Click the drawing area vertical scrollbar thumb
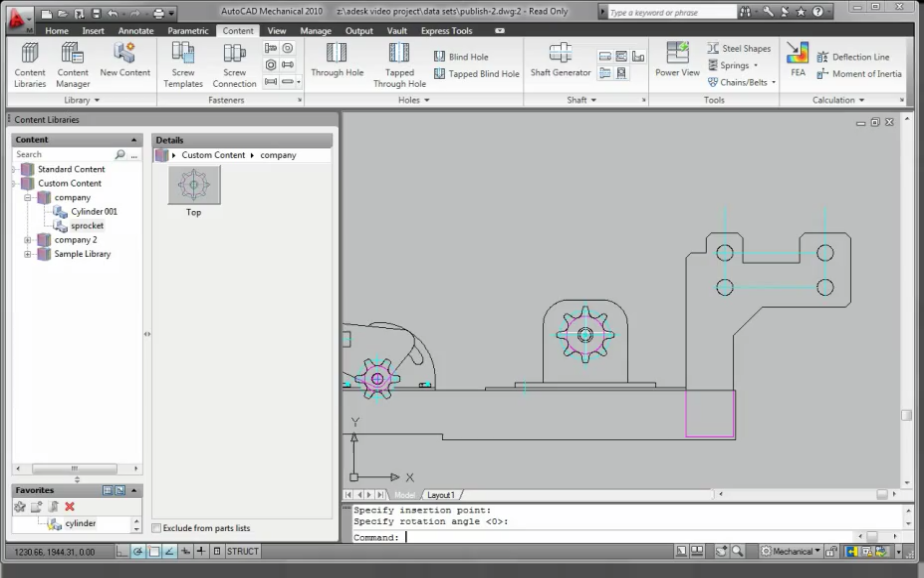 [907, 415]
